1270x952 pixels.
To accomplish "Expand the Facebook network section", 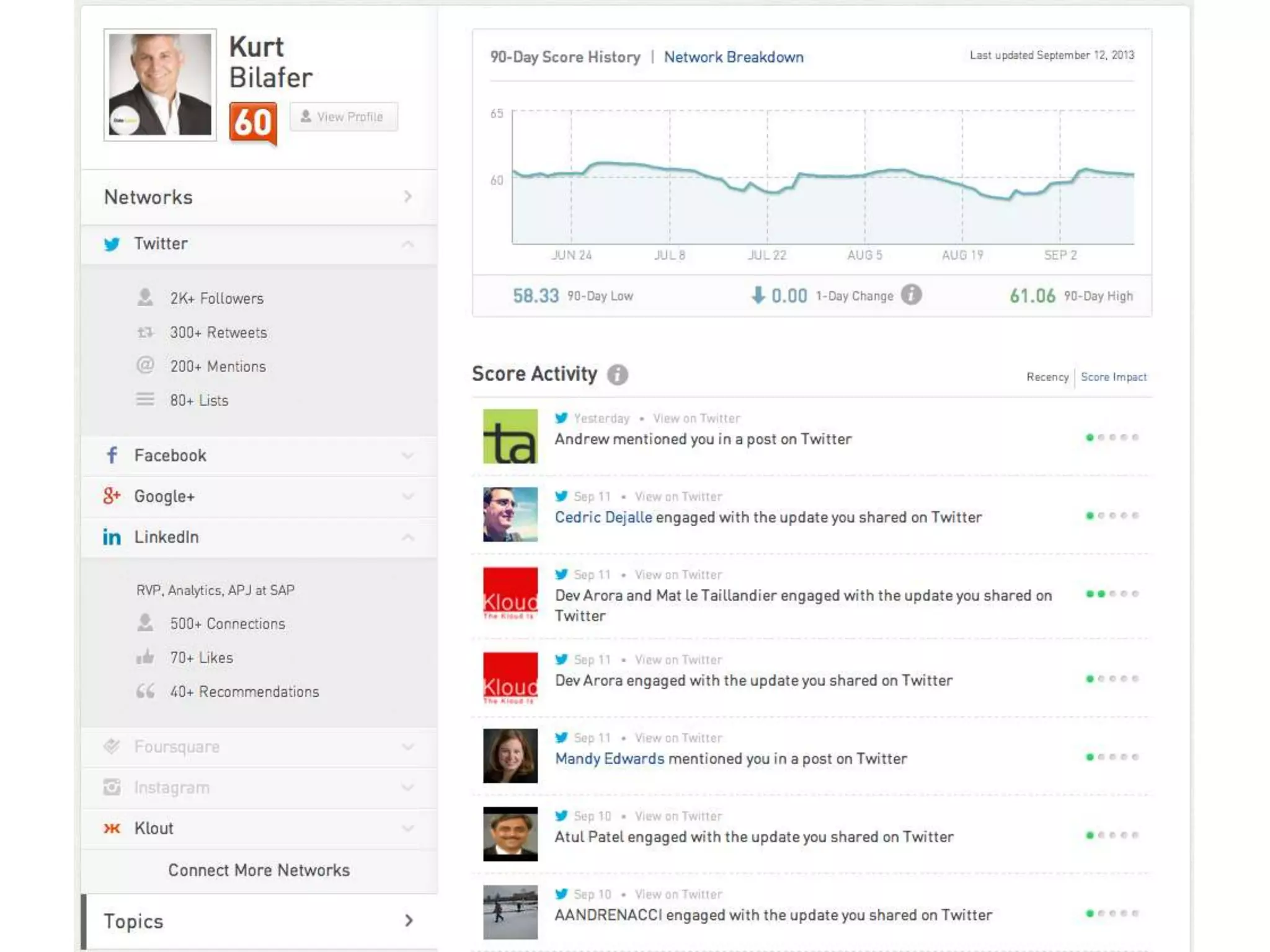I will point(407,456).
